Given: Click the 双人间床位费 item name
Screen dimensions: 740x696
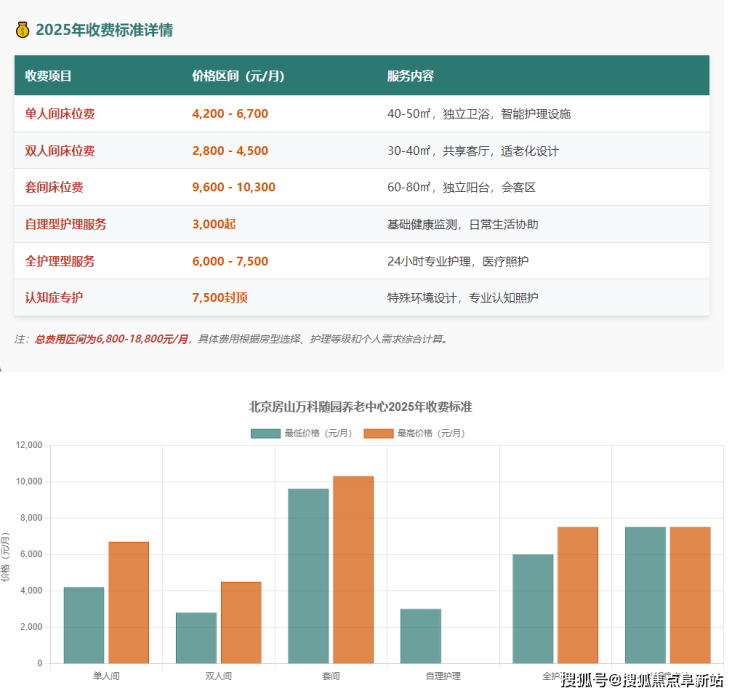Looking at the screenshot, I should click(x=60, y=151).
